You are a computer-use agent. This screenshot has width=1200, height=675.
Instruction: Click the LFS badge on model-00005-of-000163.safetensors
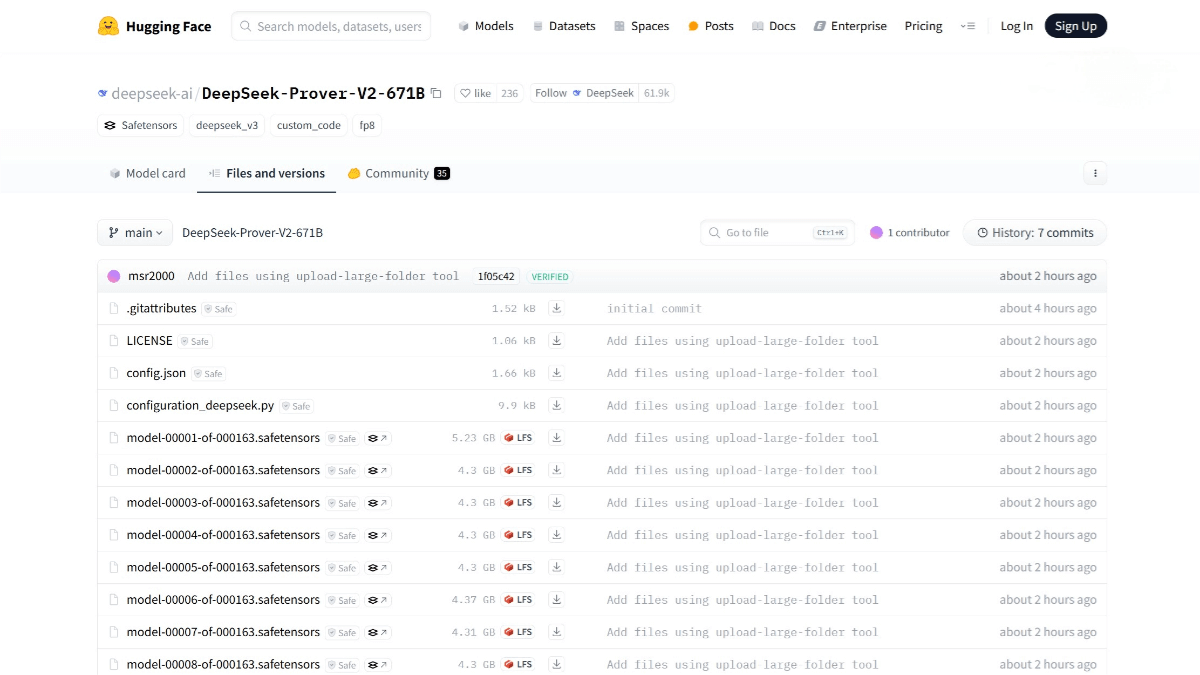pos(518,568)
